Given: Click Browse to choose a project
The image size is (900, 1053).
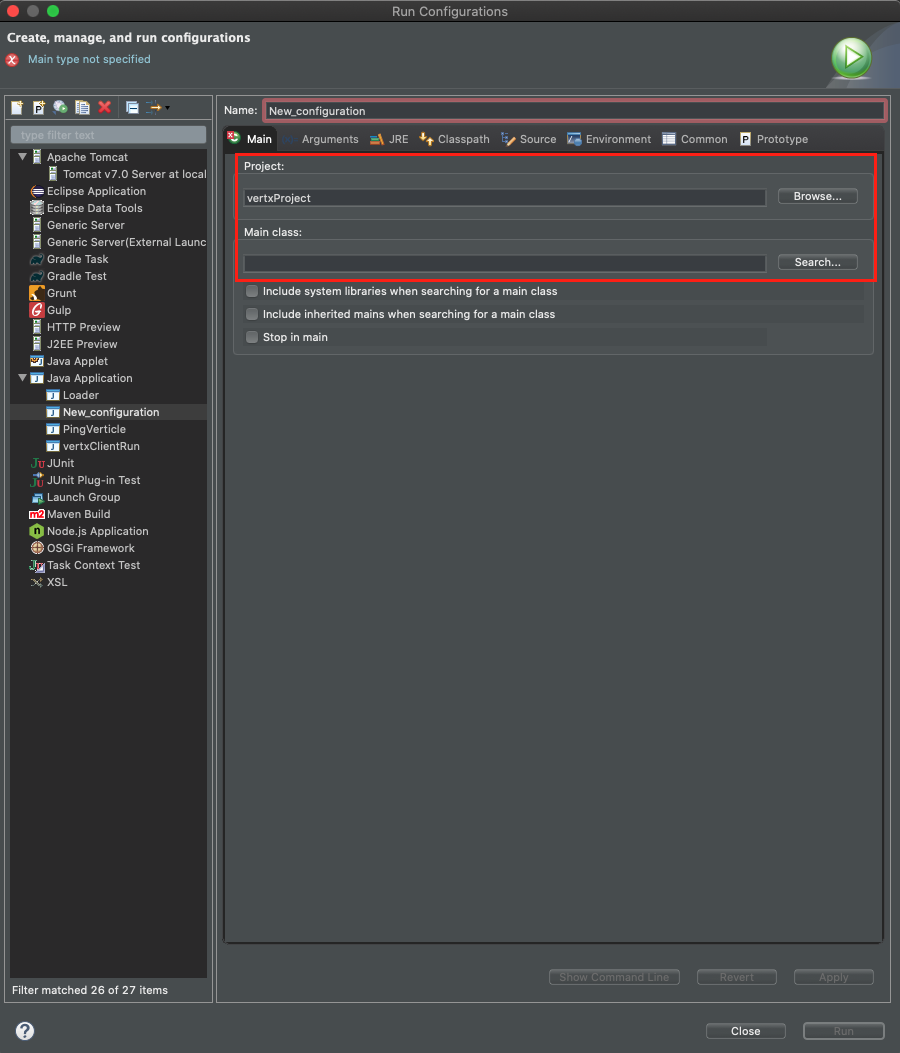Looking at the screenshot, I should [817, 196].
